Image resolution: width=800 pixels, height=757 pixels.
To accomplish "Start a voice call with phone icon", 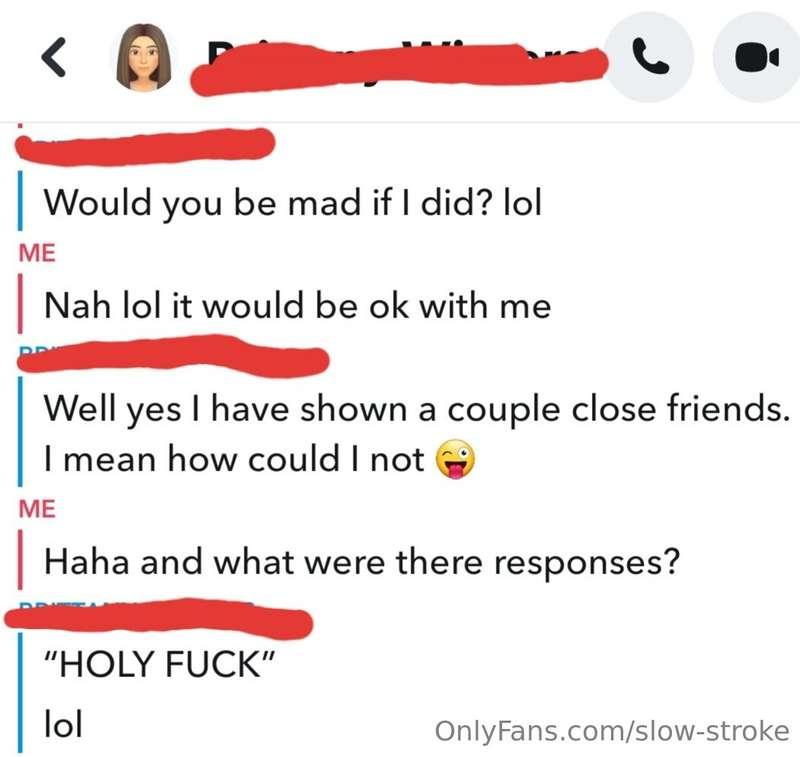I will [649, 57].
